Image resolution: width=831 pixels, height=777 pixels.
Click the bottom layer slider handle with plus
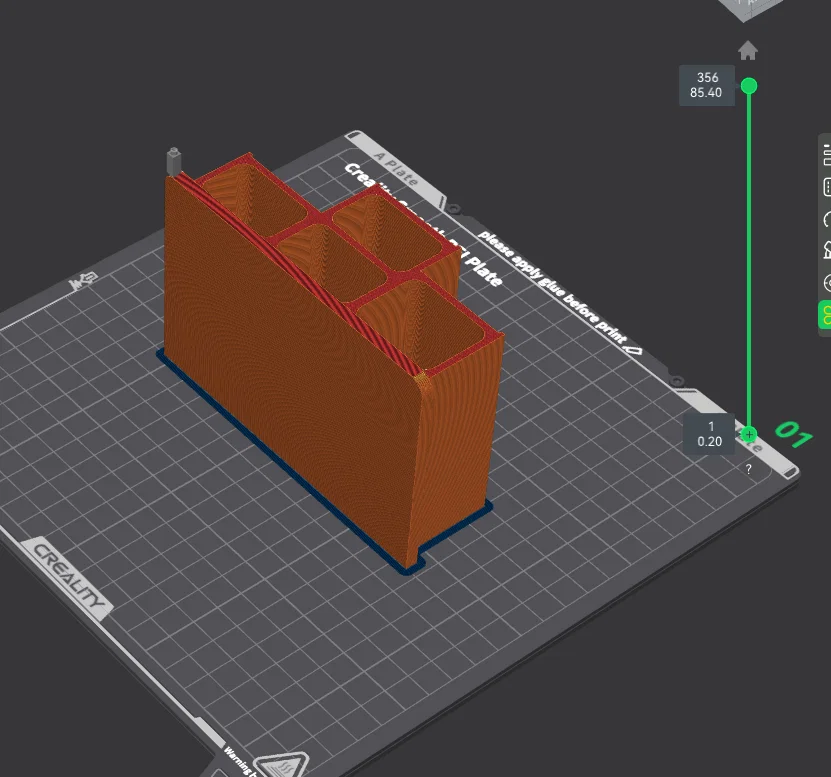point(749,435)
